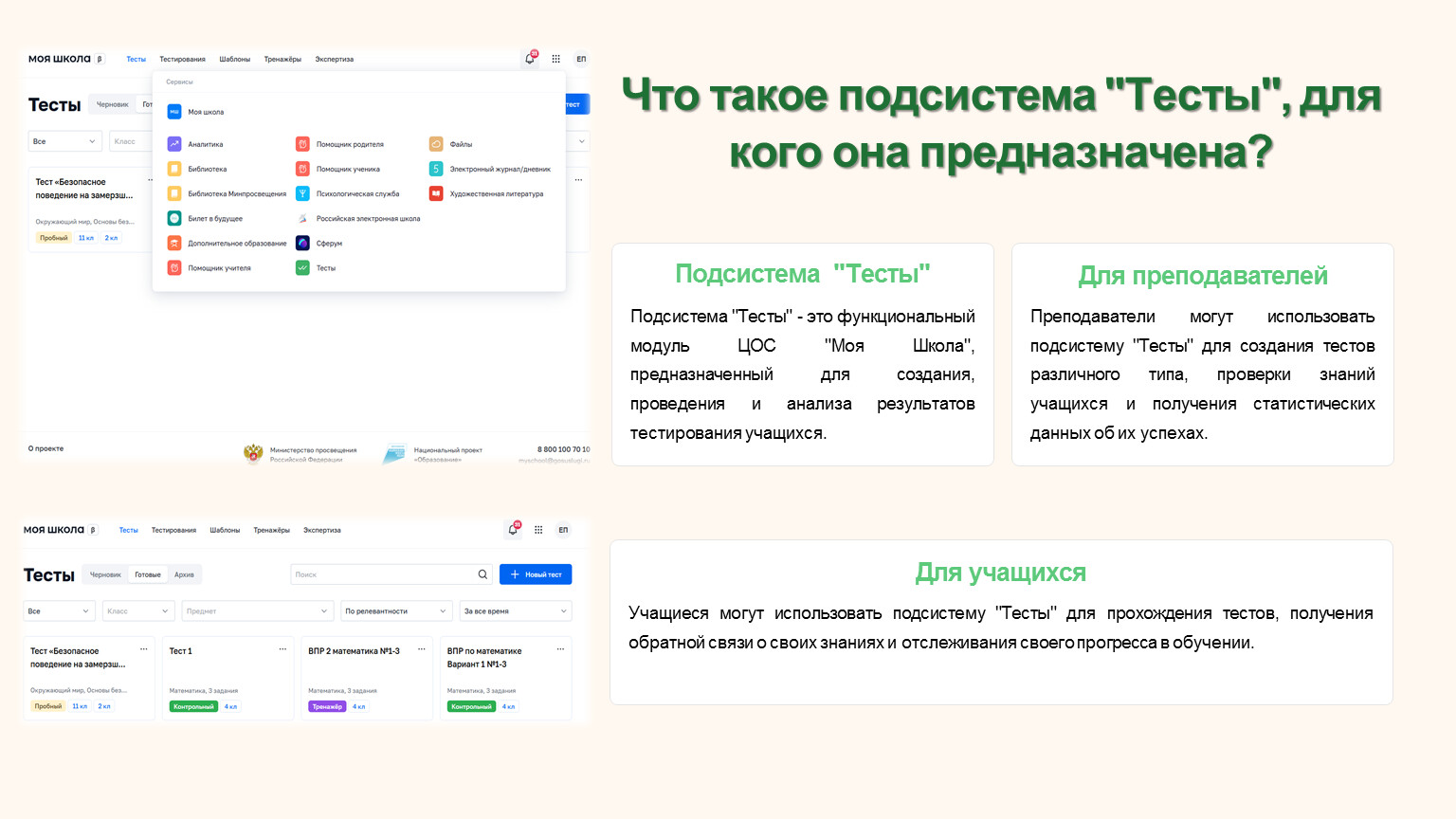1456x819 pixels.
Task: Expand the Все dropdown in tests-list screenshot
Action: point(59,611)
